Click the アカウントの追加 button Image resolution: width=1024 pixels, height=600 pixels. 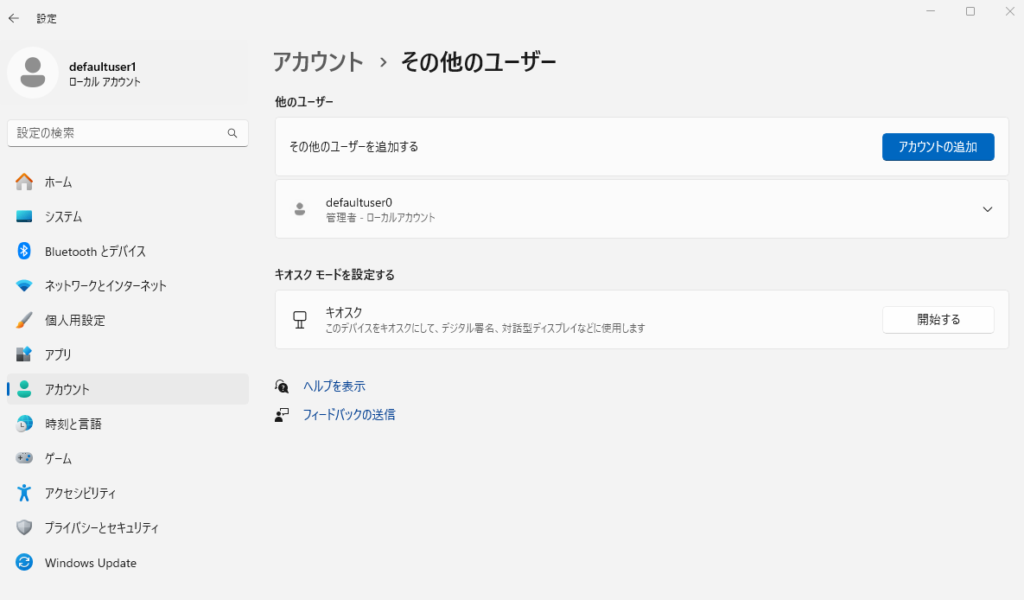pos(937,147)
